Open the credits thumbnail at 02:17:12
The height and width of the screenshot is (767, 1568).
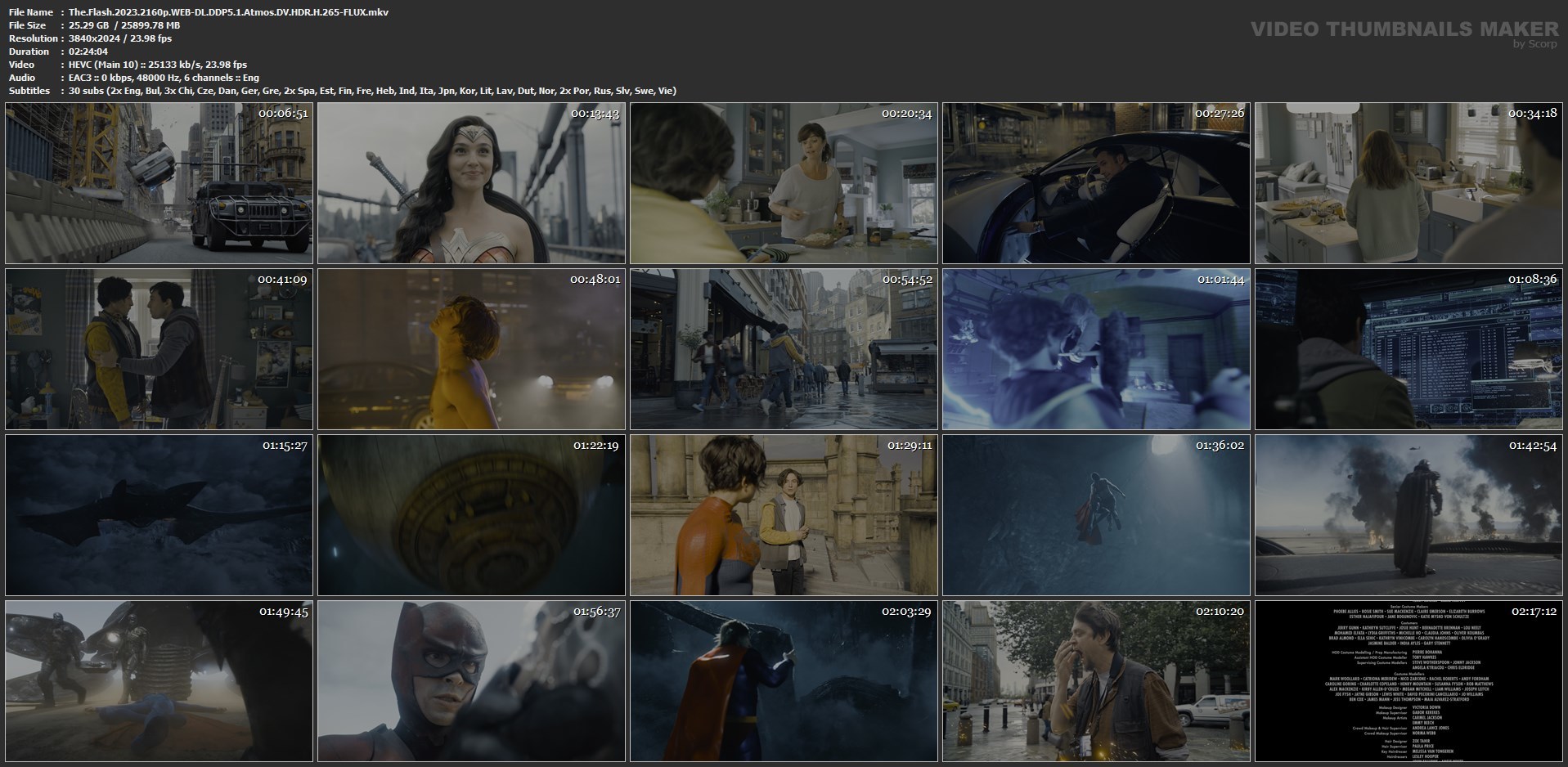(1409, 681)
